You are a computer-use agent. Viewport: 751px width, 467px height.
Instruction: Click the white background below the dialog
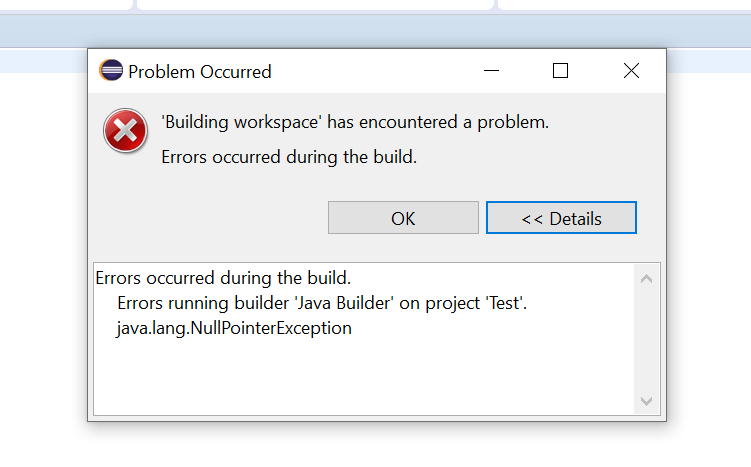point(376,445)
